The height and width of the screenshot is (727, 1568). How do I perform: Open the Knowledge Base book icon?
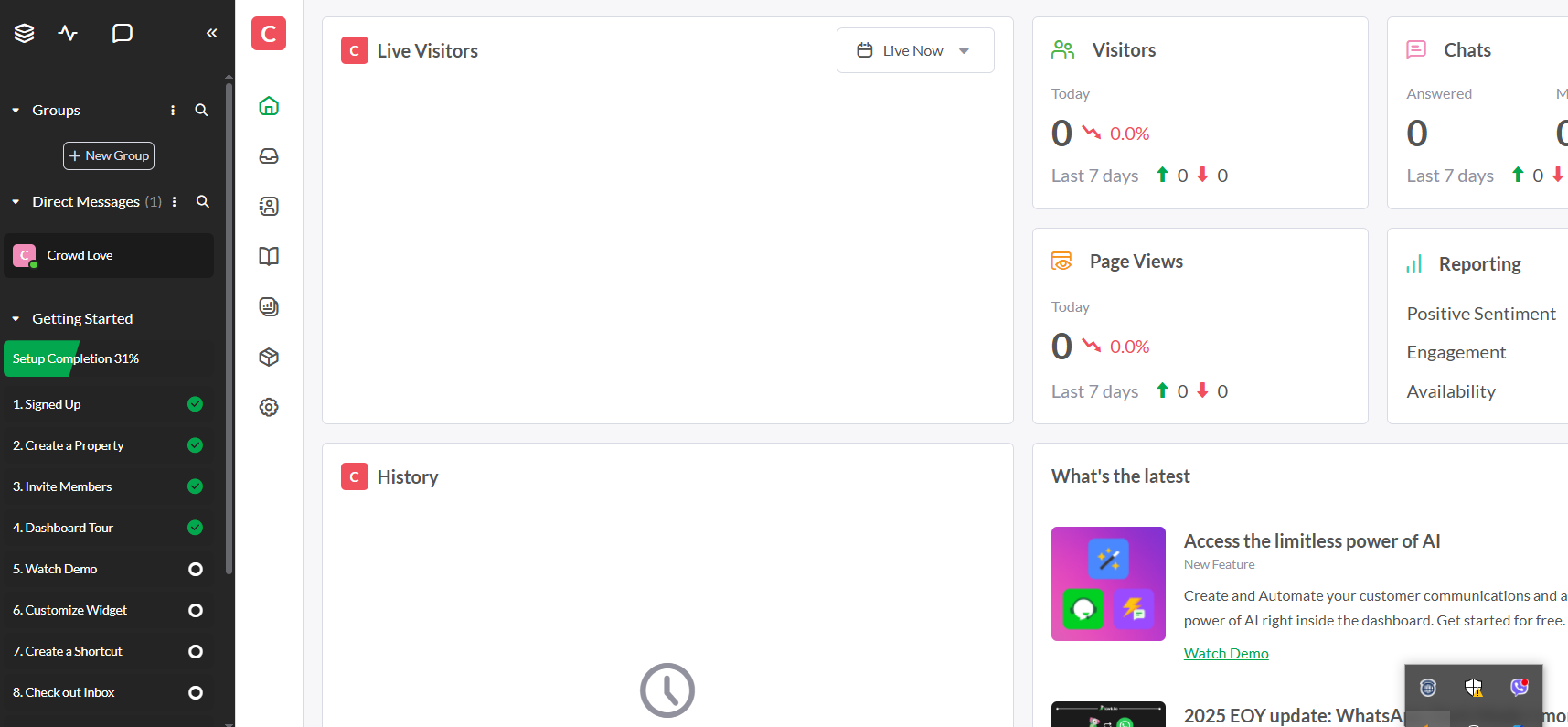pos(269,257)
